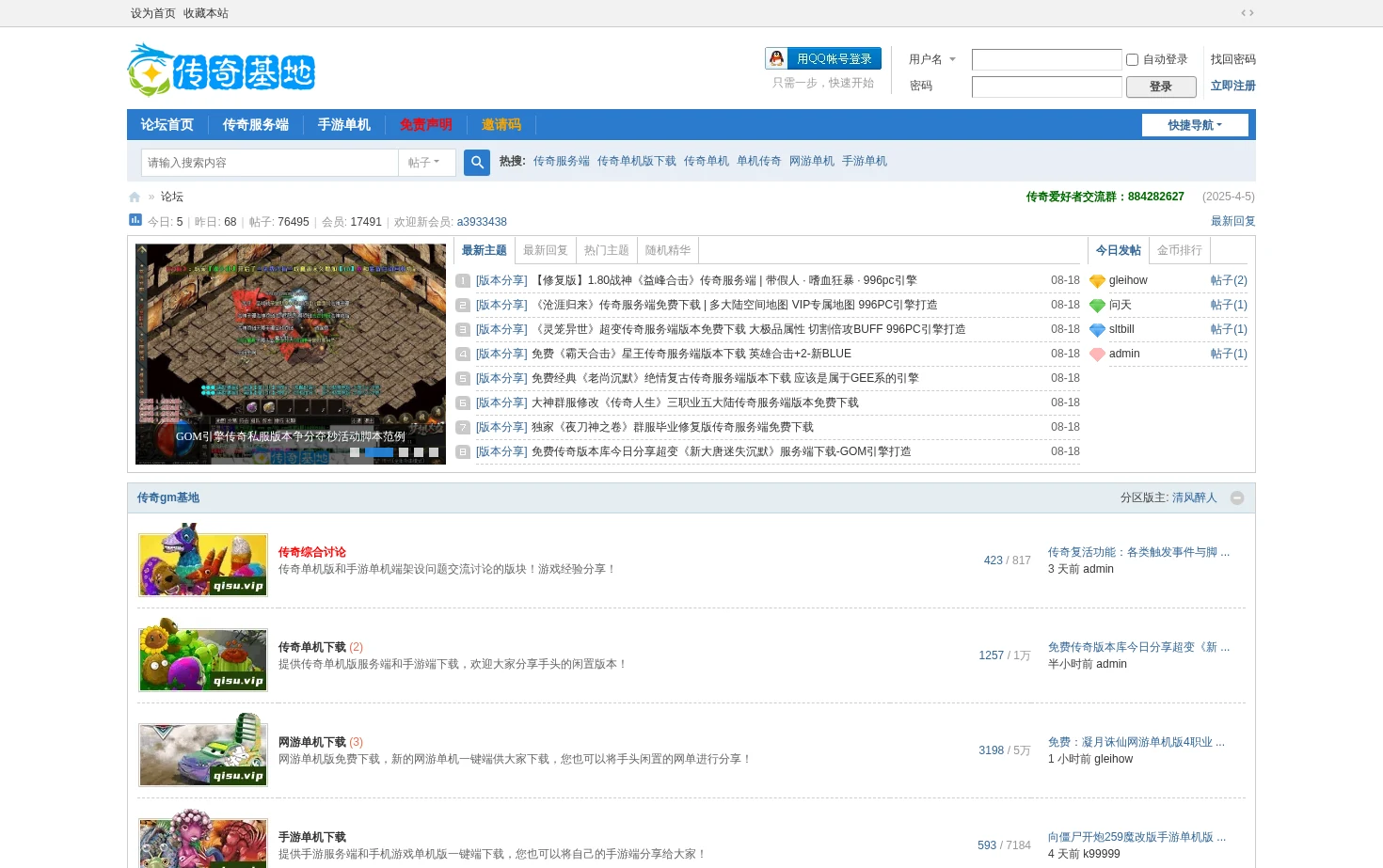Open the 免费声明 nav item
Image resolution: width=1383 pixels, height=868 pixels.
coord(426,125)
